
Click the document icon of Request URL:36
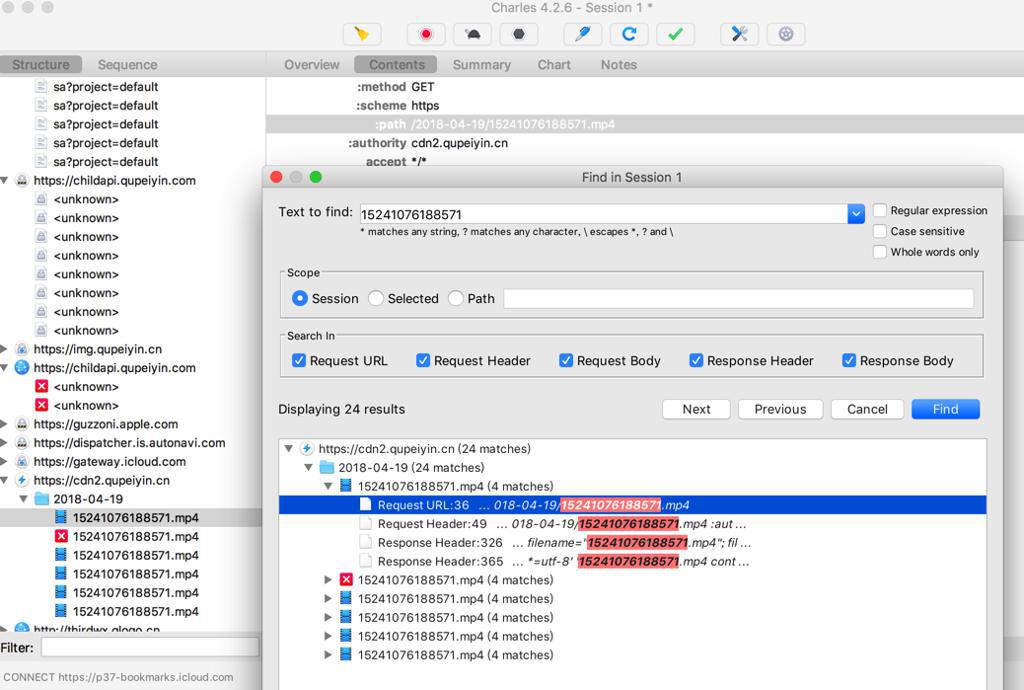[366, 505]
